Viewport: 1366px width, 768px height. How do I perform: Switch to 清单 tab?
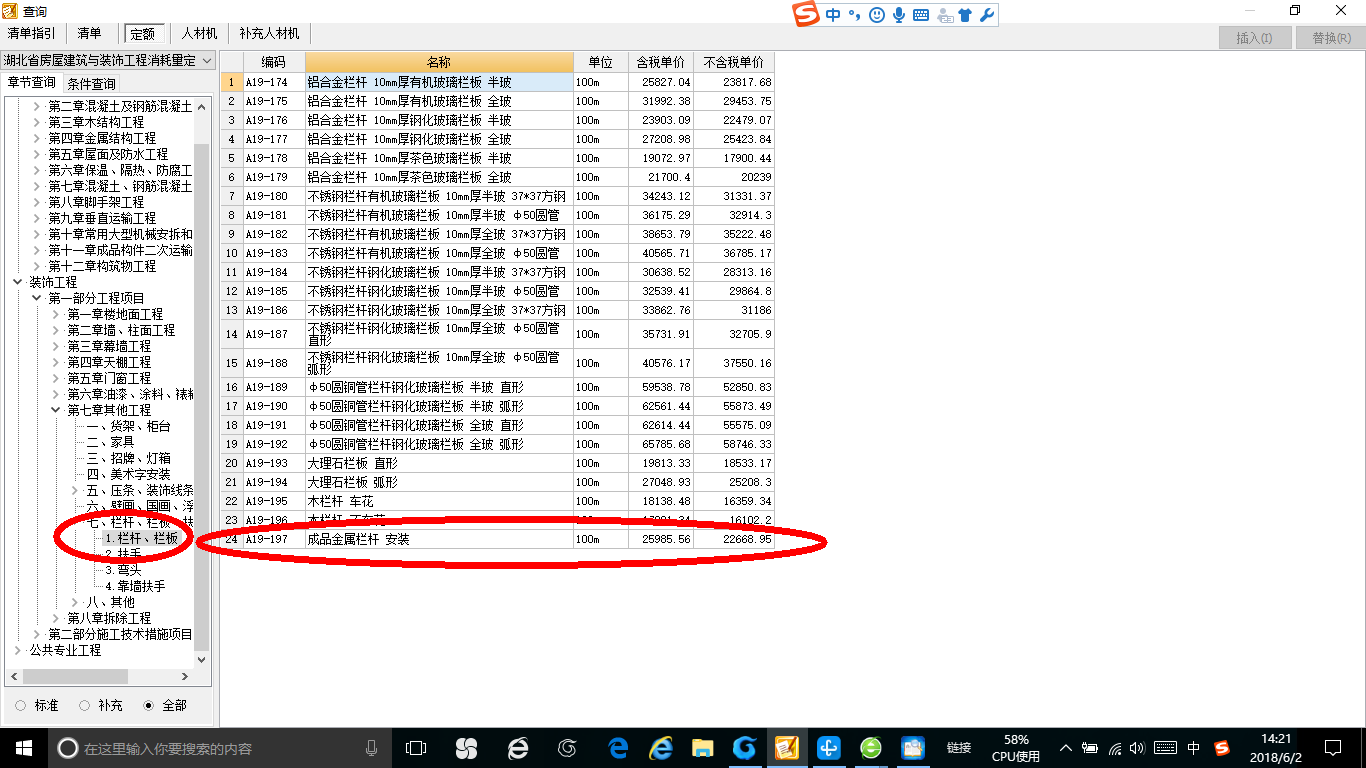click(x=90, y=34)
